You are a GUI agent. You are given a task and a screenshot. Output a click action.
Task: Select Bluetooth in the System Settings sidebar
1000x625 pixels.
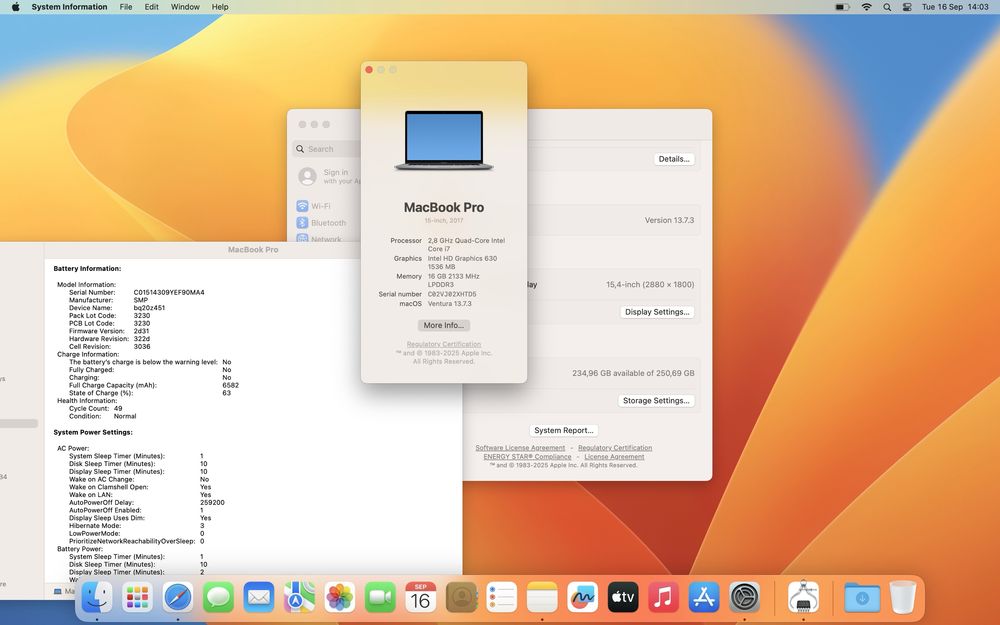pyautogui.click(x=321, y=223)
